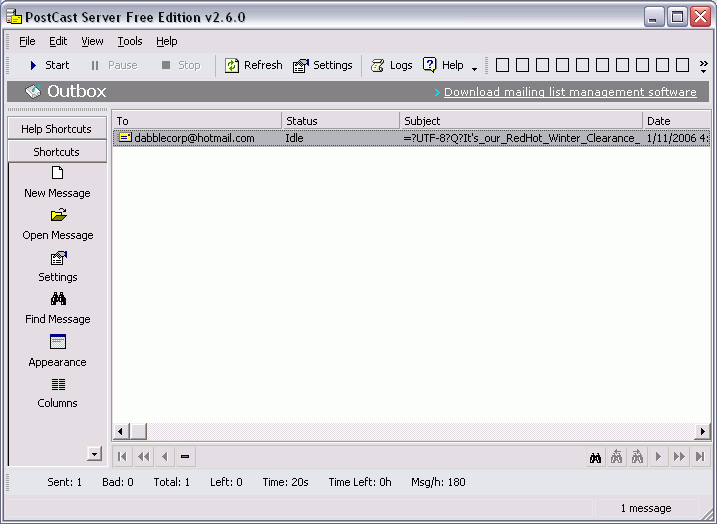This screenshot has width=717, height=524.
Task: Click the Left: 0 status entry
Action: coord(226,482)
